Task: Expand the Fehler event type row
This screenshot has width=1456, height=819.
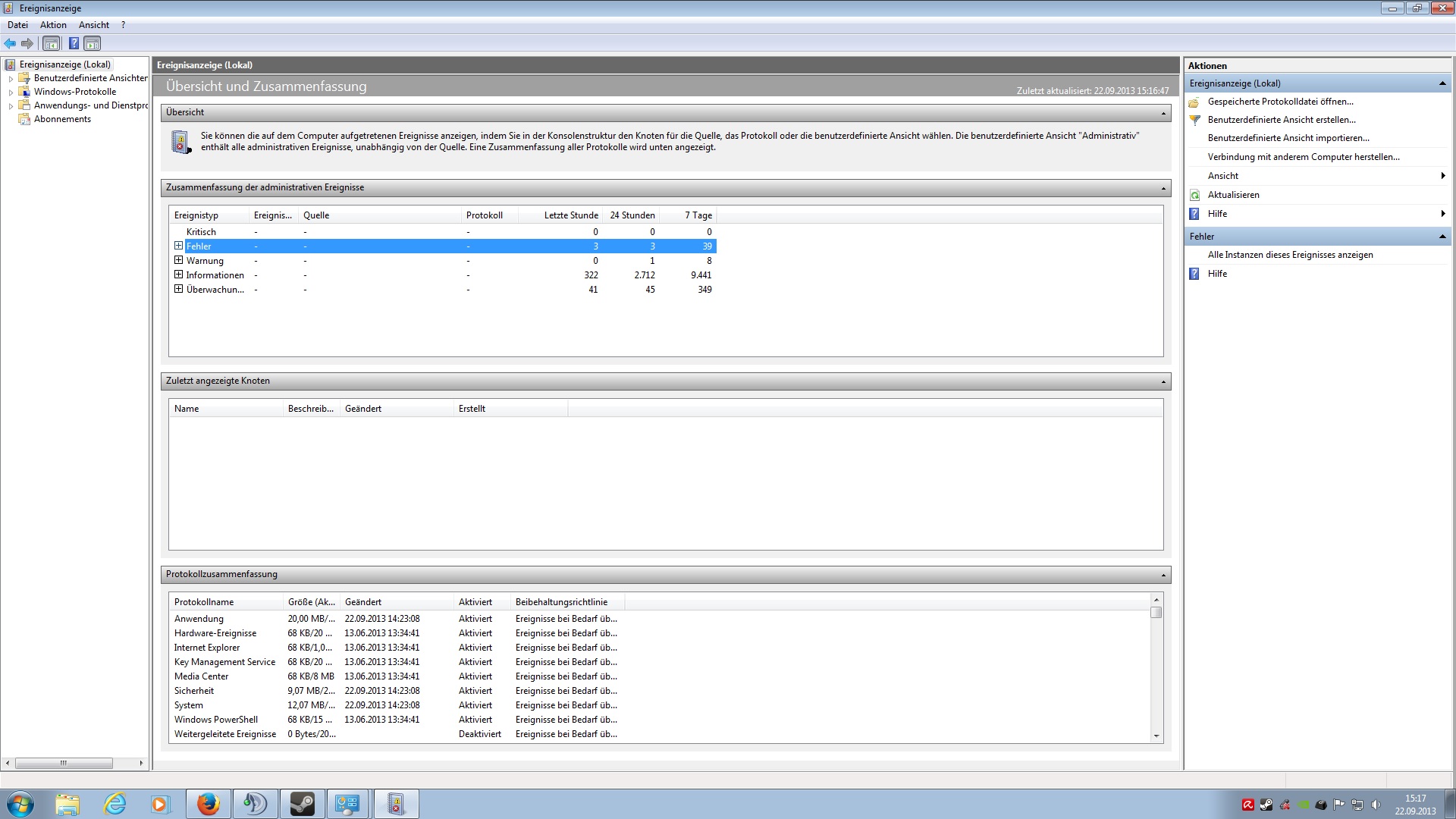Action: [178, 246]
